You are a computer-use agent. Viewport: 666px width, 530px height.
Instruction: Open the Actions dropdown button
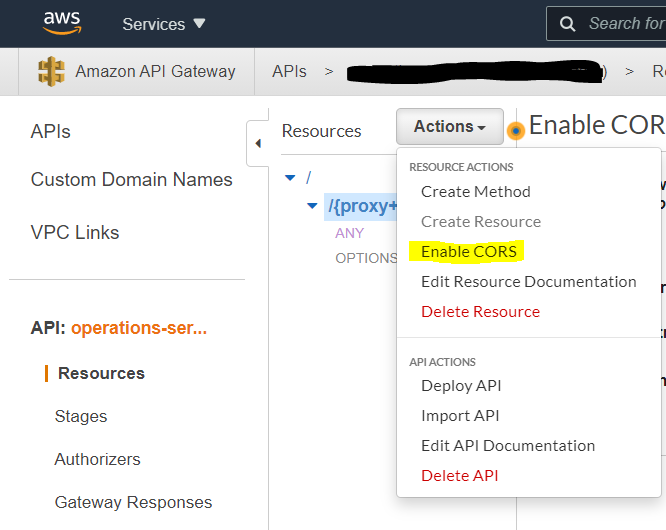coord(450,127)
